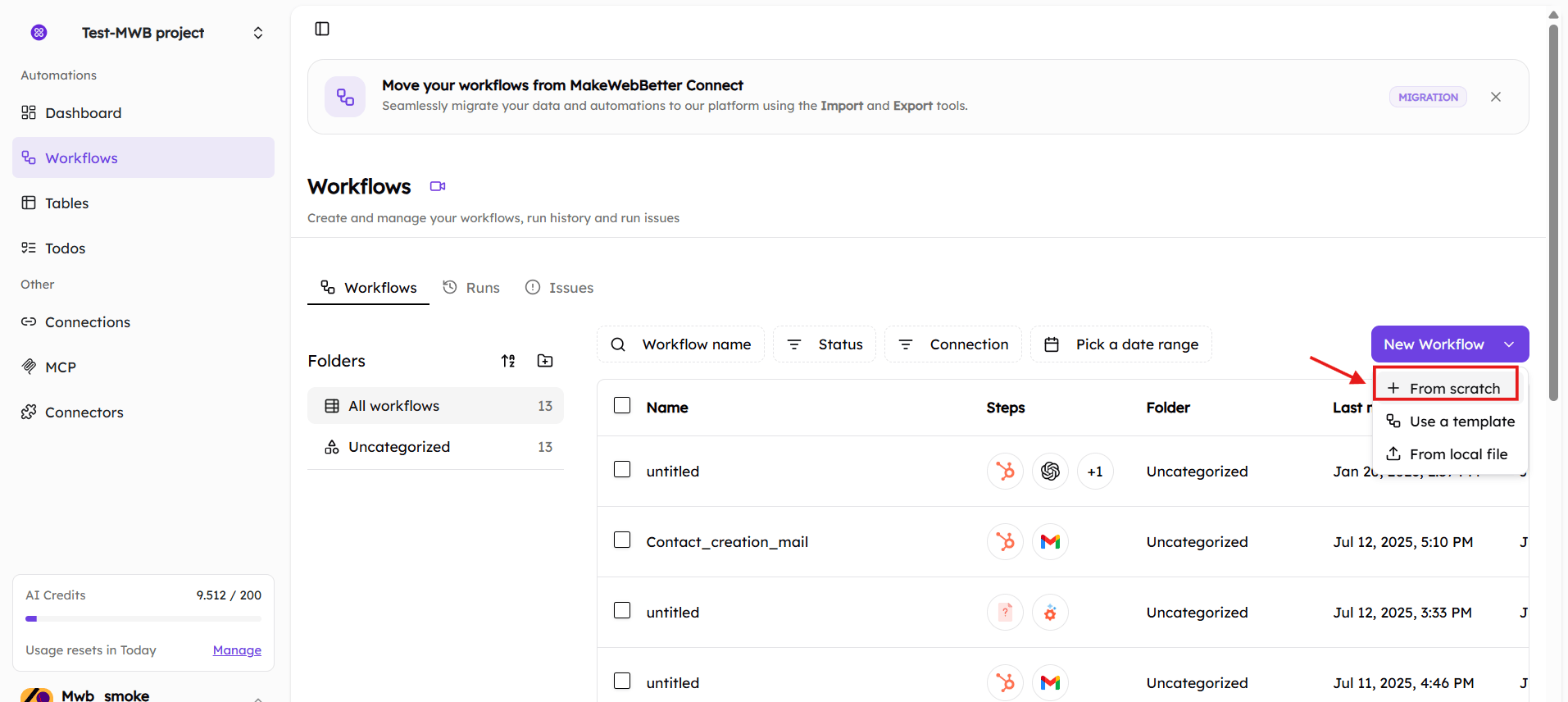1568x702 pixels.
Task: Click the AI Credits usage progress bar
Action: coord(143,619)
